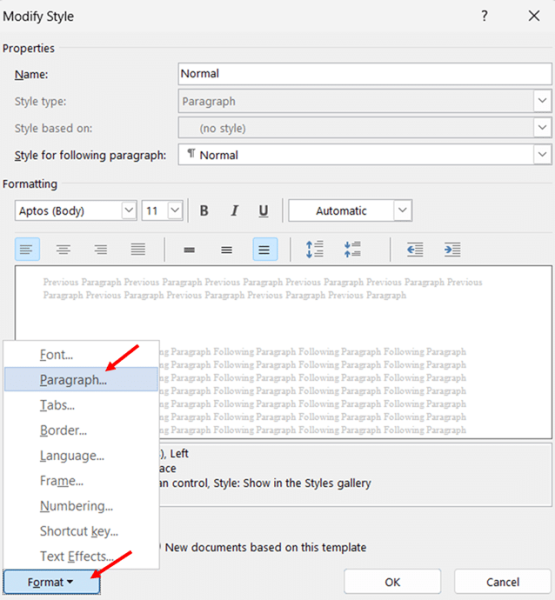This screenshot has height=600, width=555.
Task: Click the style preview text area
Action: click(x=283, y=352)
